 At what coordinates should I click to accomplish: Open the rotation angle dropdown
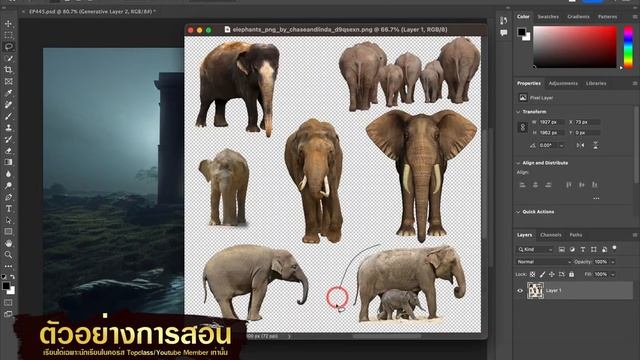pyautogui.click(x=562, y=145)
